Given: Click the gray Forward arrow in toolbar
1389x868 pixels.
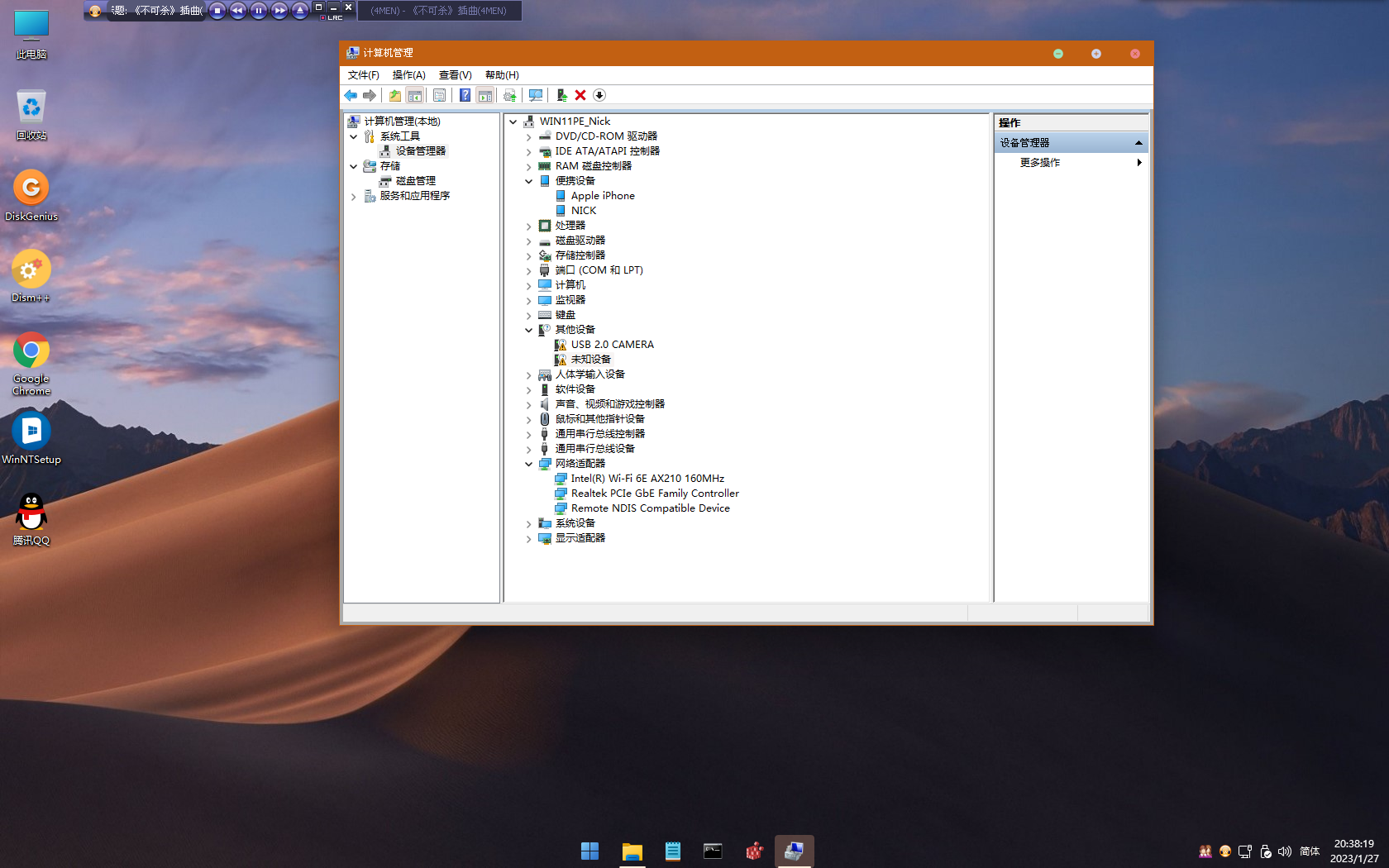Looking at the screenshot, I should coord(370,96).
